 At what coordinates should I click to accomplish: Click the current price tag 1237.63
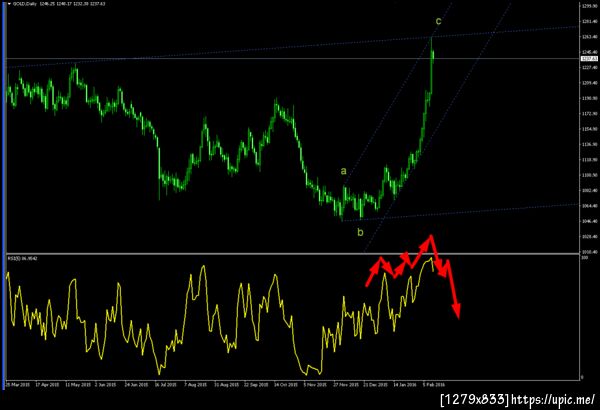(589, 59)
